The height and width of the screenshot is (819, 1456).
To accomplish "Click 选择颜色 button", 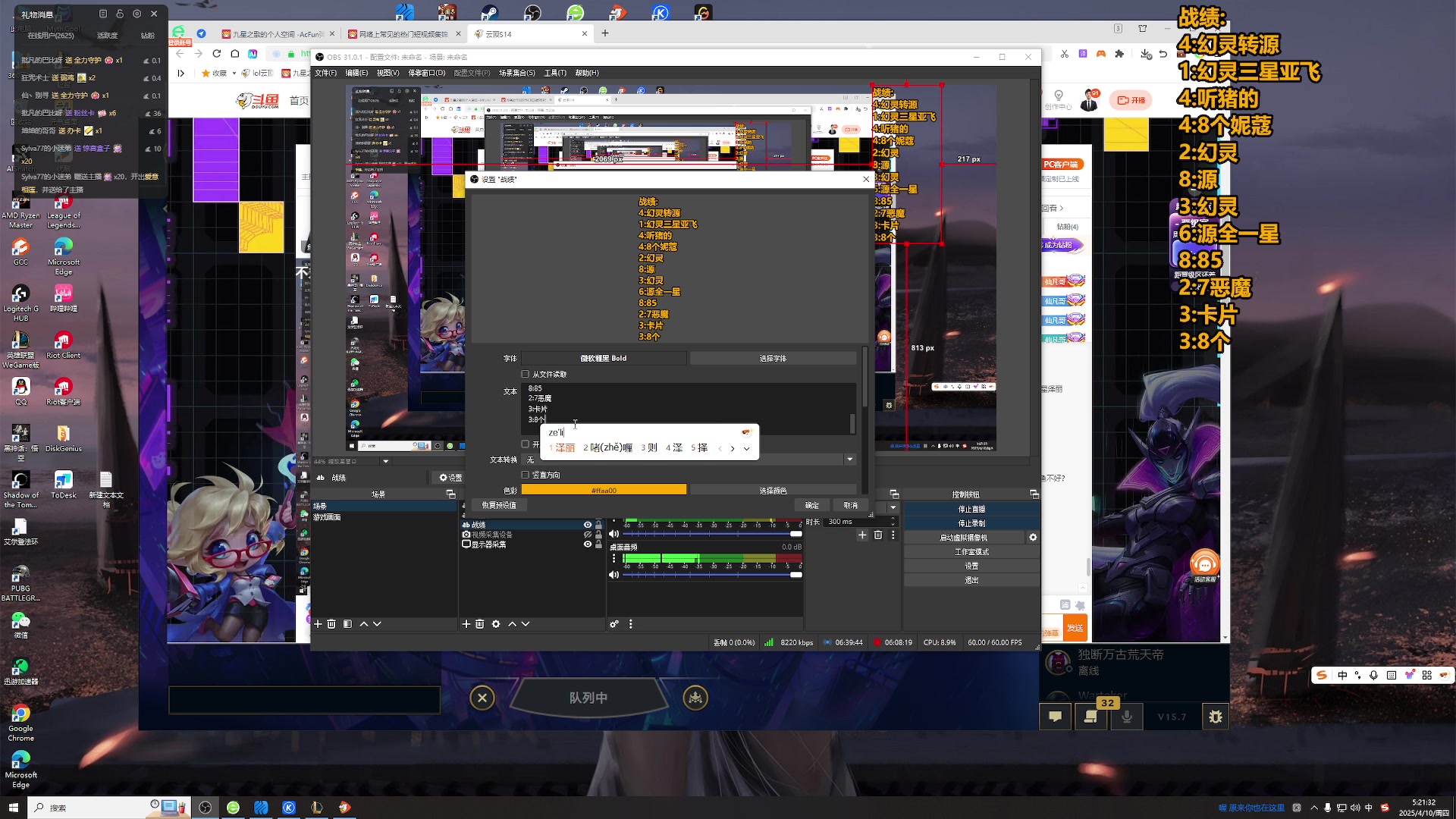I will click(773, 491).
